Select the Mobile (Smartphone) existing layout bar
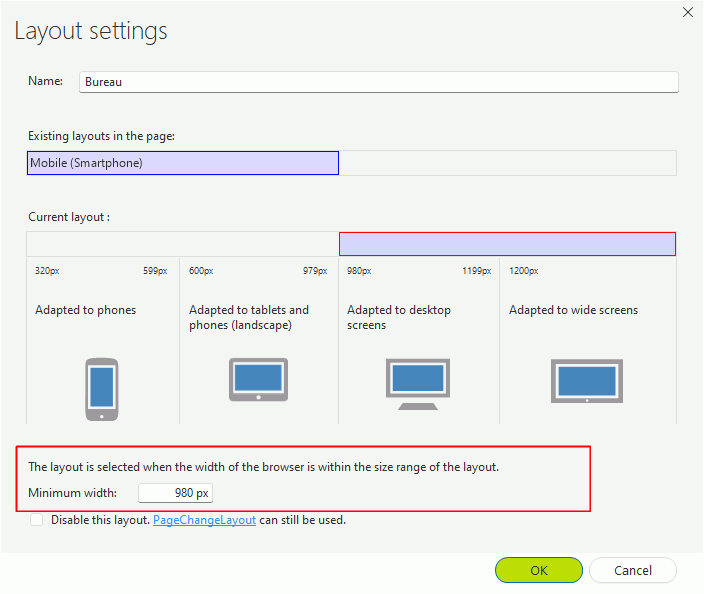Viewport: 704px width, 594px height. click(183, 163)
